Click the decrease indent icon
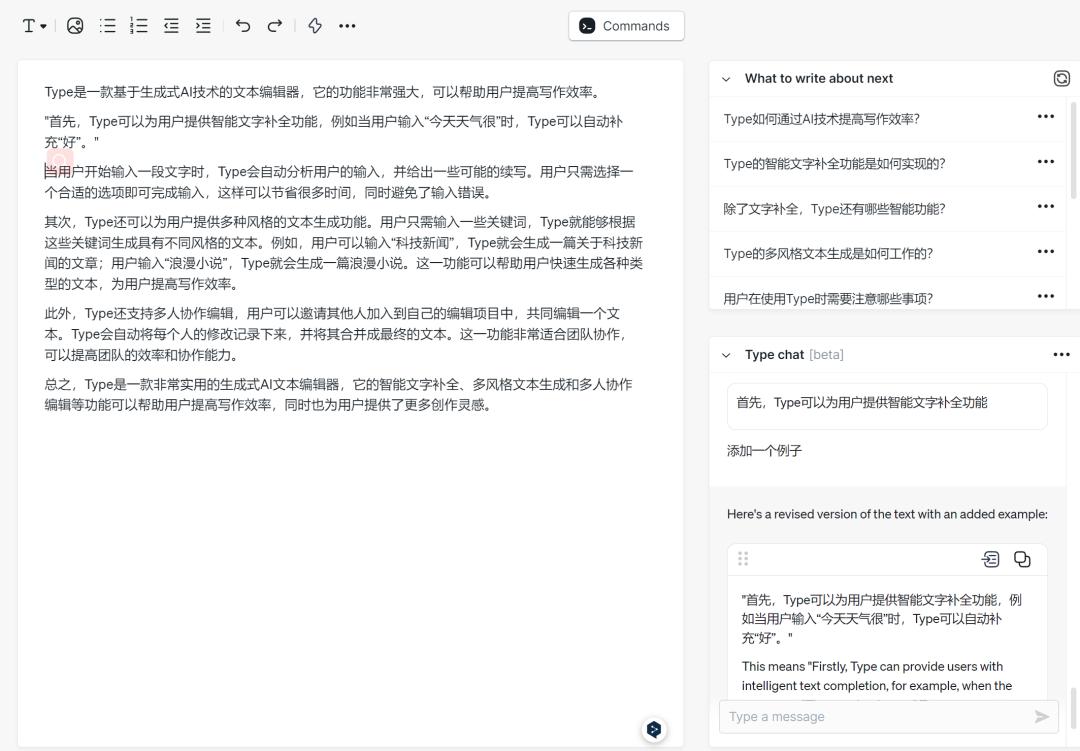 click(172, 26)
